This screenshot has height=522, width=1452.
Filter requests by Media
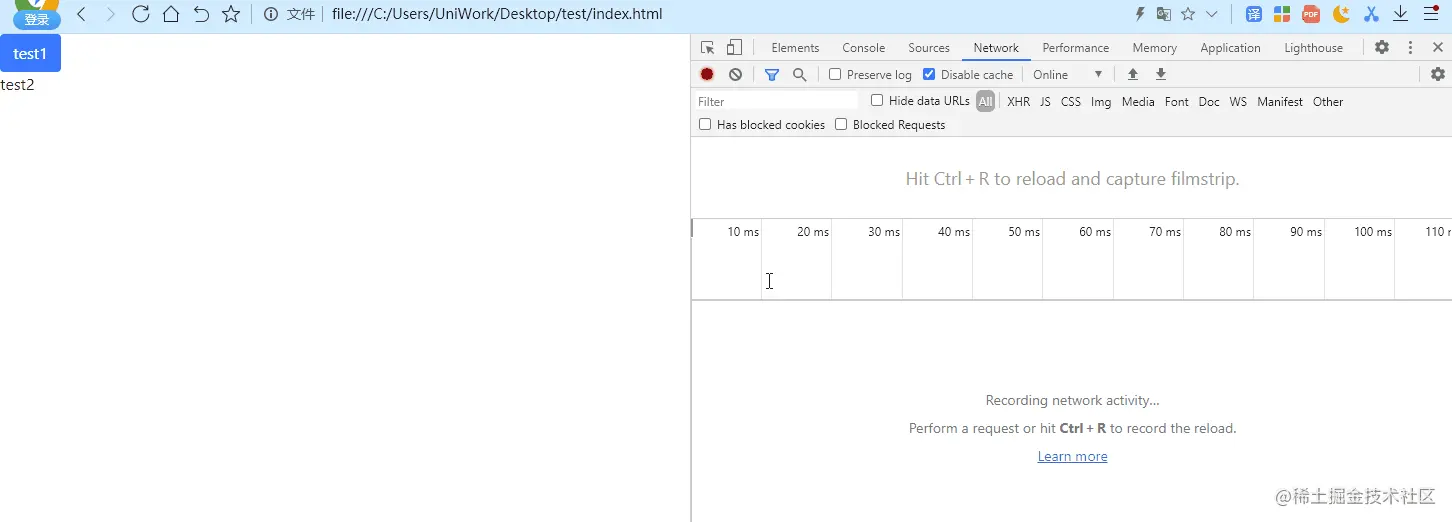click(1138, 101)
